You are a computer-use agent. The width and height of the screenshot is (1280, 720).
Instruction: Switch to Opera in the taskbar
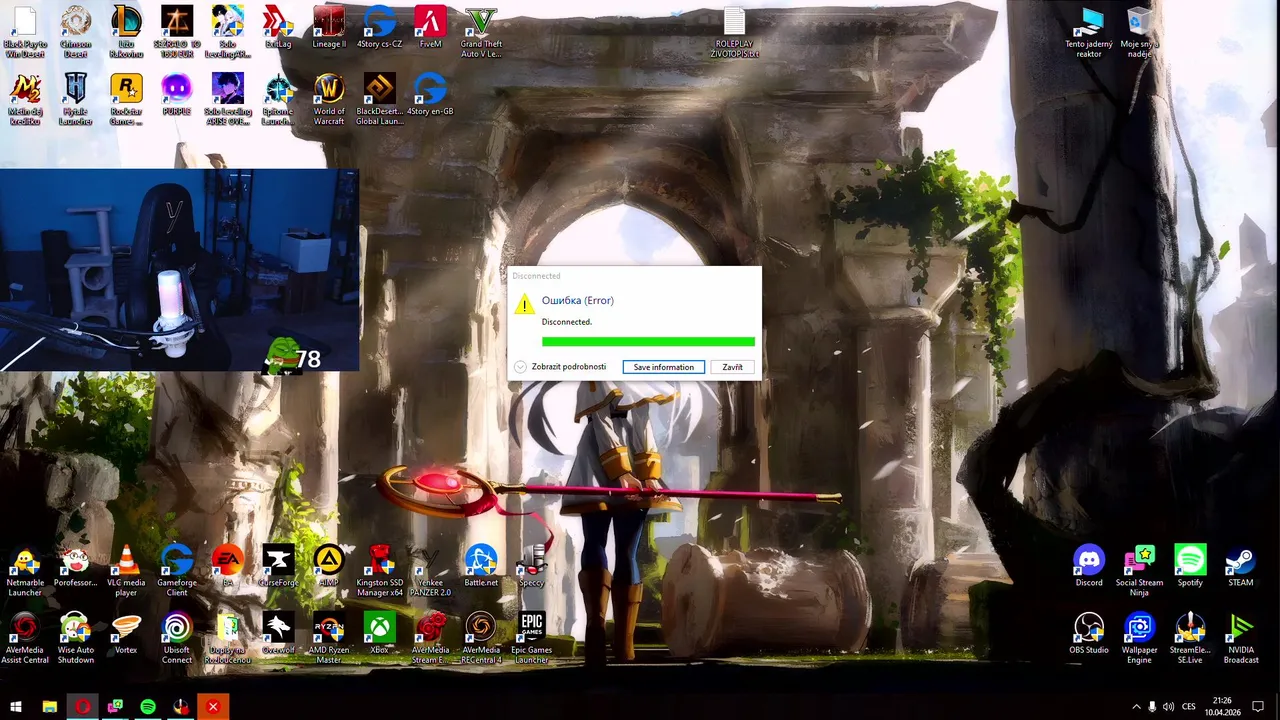coord(82,707)
